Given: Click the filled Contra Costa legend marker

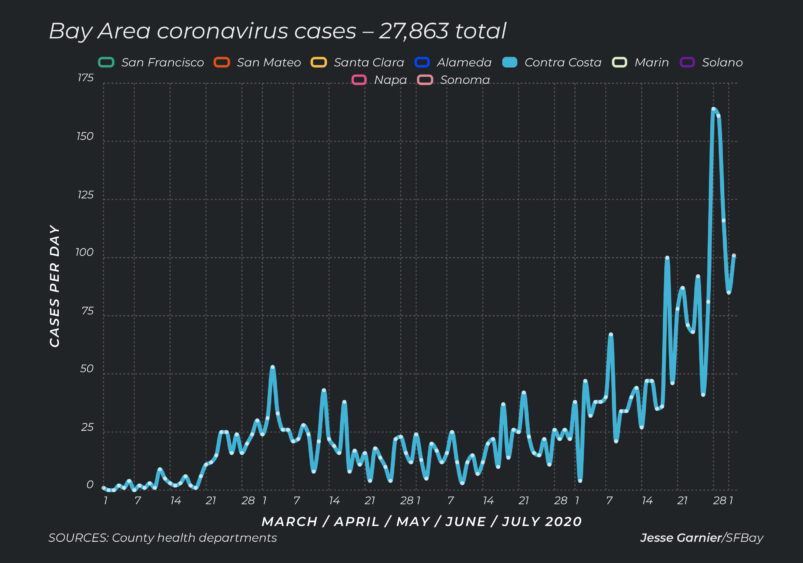Looking at the screenshot, I should [x=510, y=62].
